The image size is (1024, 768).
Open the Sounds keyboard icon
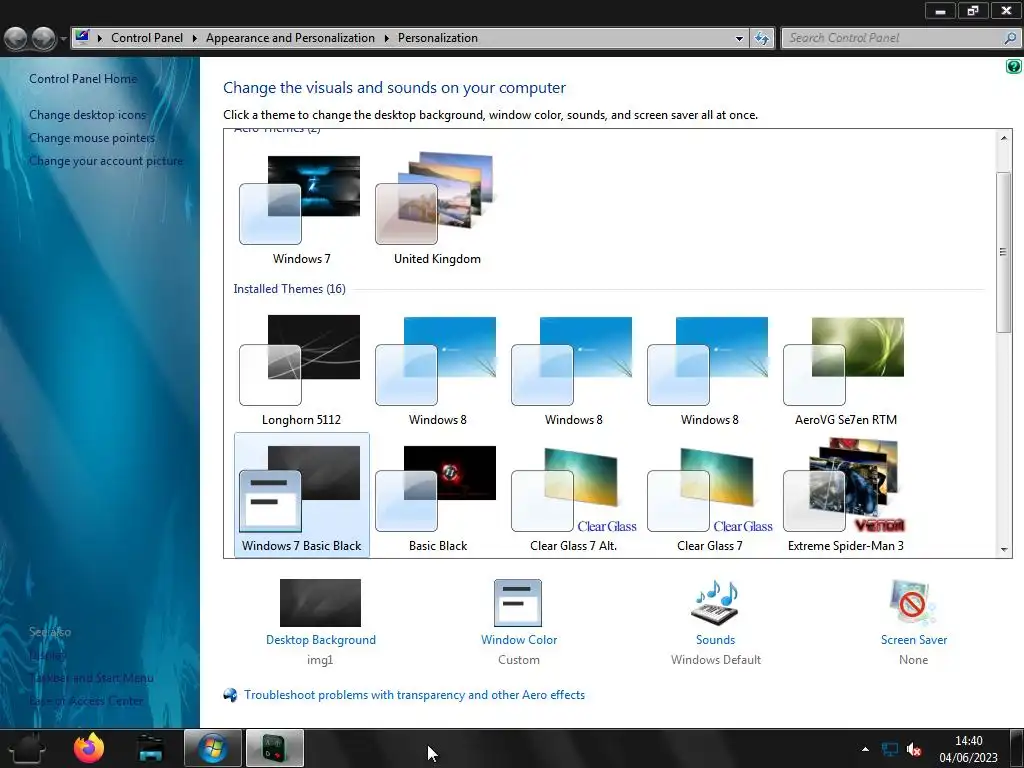point(715,603)
